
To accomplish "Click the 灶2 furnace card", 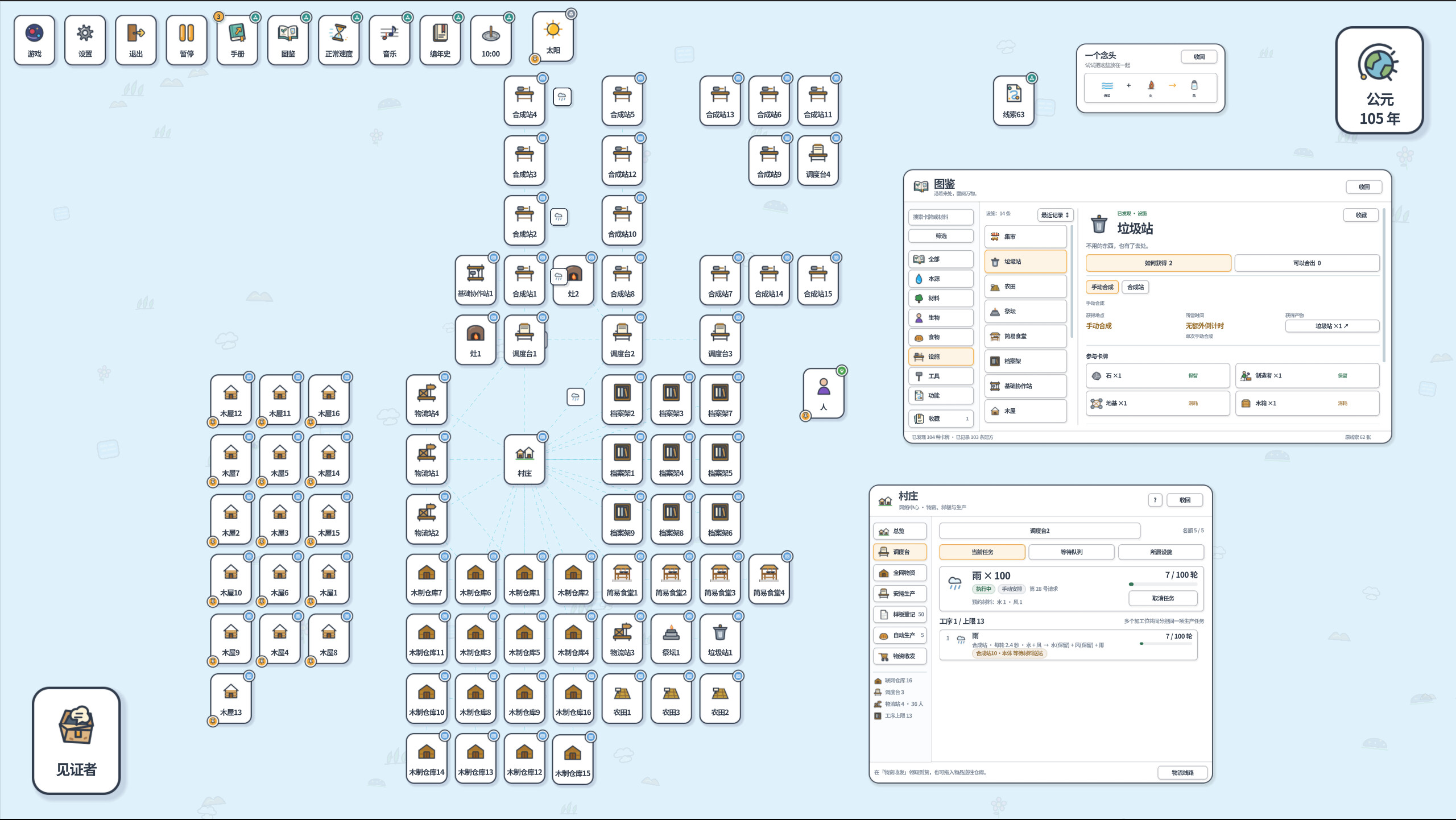I will (x=573, y=280).
